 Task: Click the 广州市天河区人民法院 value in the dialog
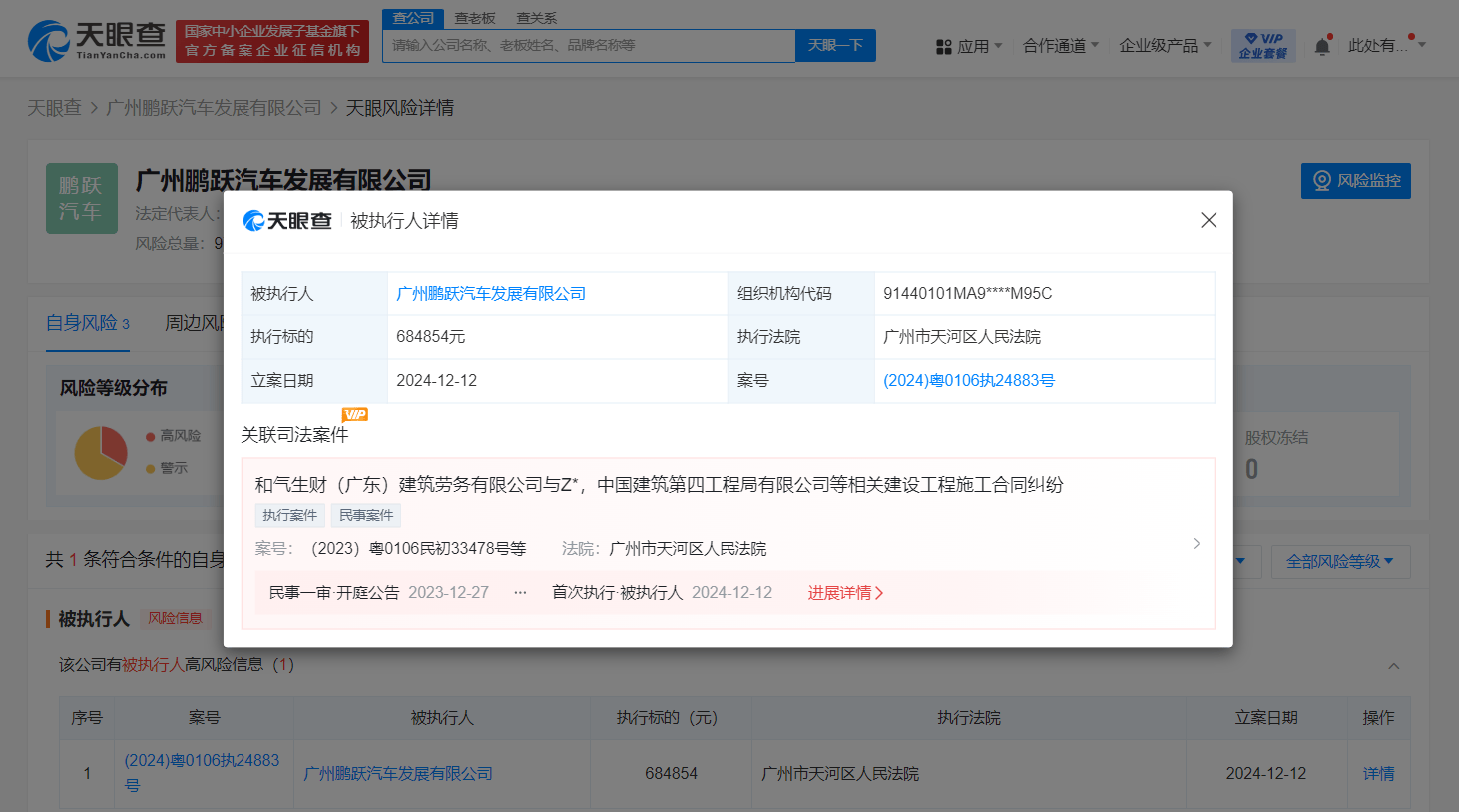coord(962,337)
